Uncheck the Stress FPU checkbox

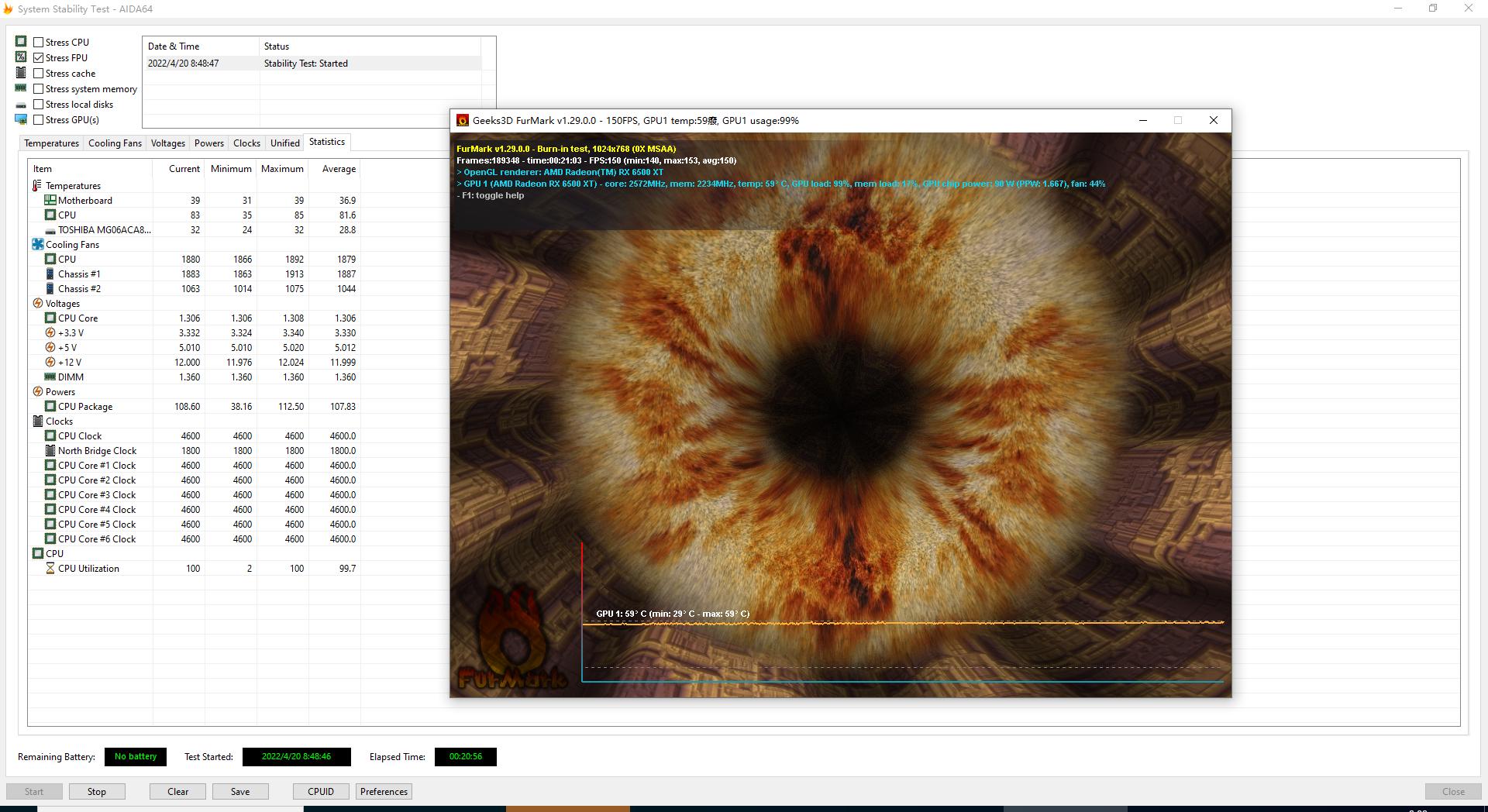[x=39, y=58]
